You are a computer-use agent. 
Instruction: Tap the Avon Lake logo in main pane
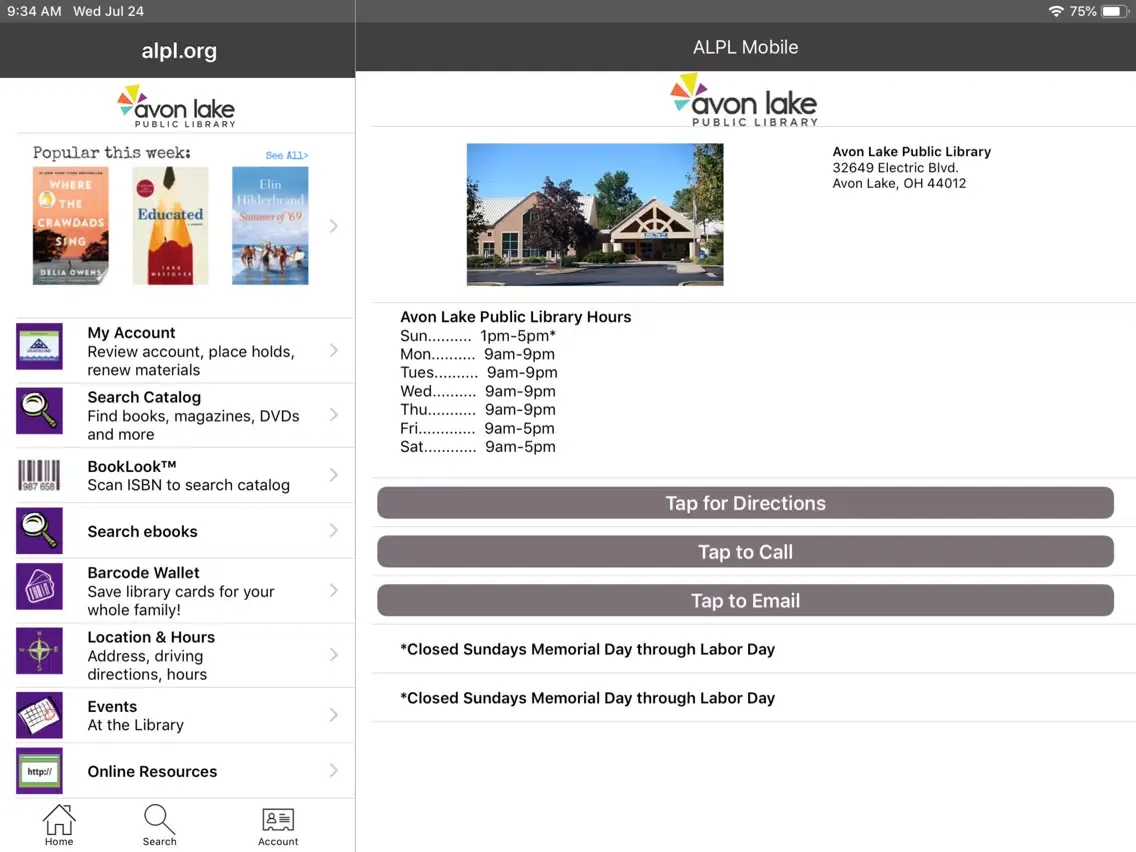pos(745,100)
